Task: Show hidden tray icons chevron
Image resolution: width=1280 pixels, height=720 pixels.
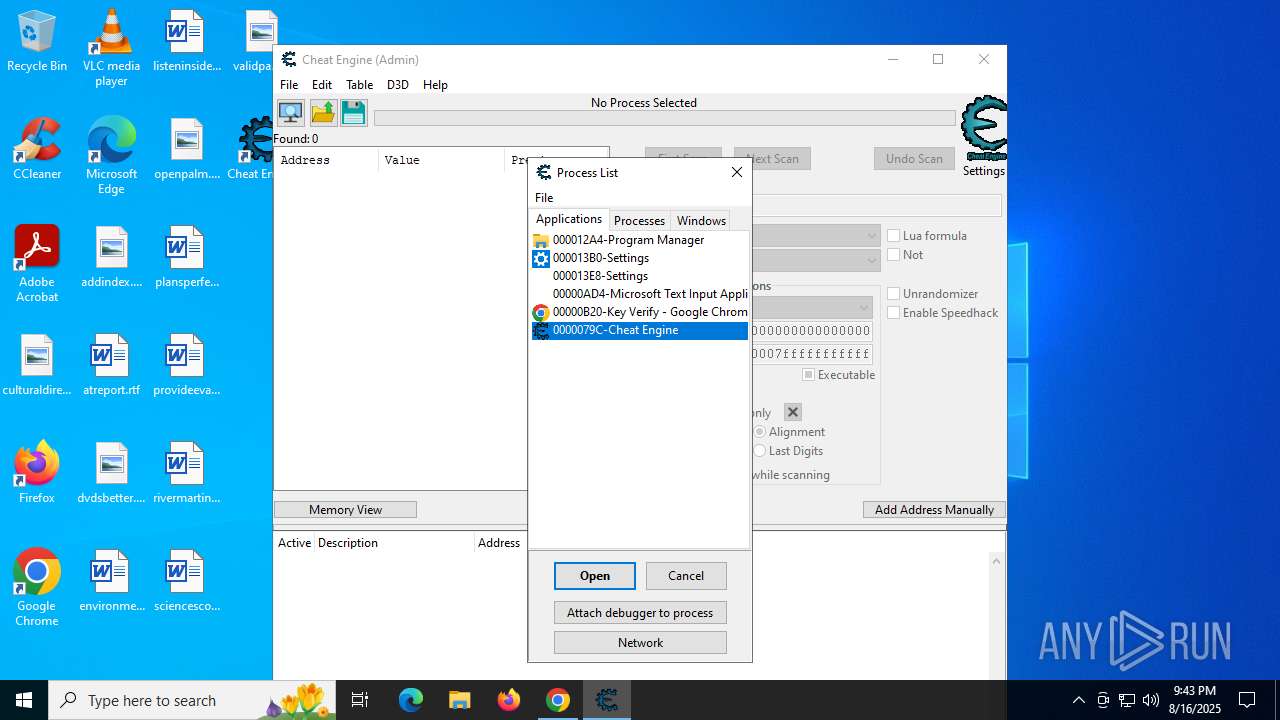Action: [x=1078, y=700]
